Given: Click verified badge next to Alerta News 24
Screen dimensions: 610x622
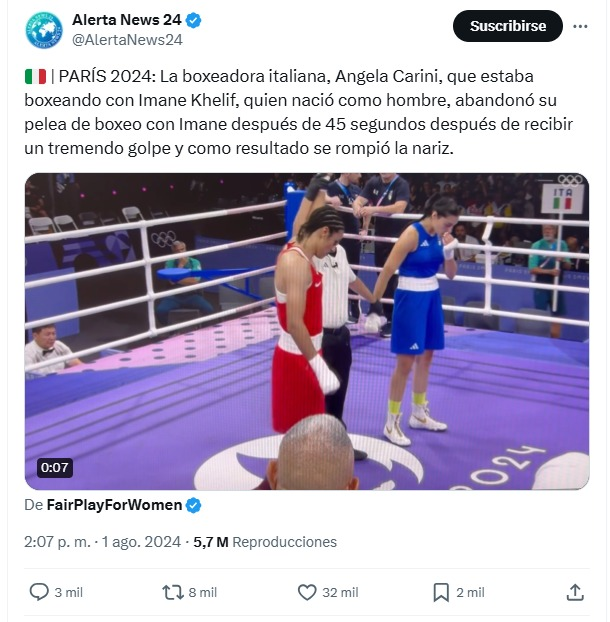Looking at the screenshot, I should (x=194, y=20).
